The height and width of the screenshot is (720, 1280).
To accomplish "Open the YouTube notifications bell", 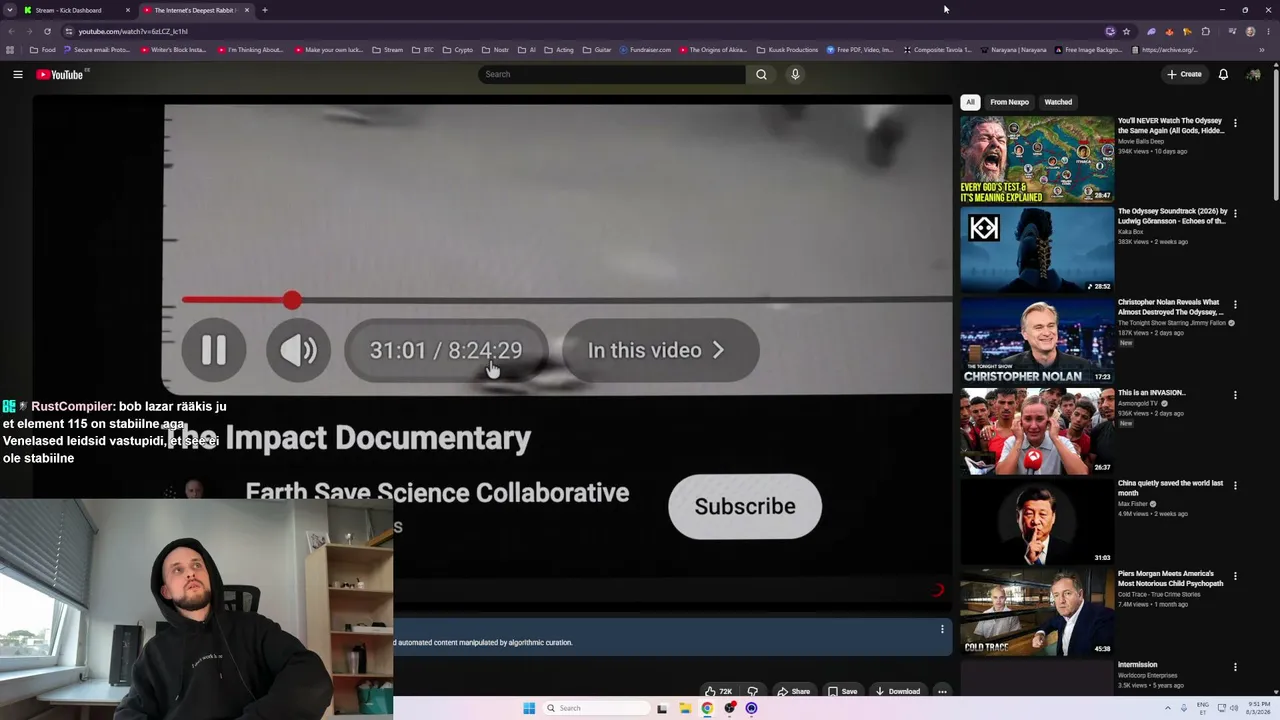I will [1223, 74].
